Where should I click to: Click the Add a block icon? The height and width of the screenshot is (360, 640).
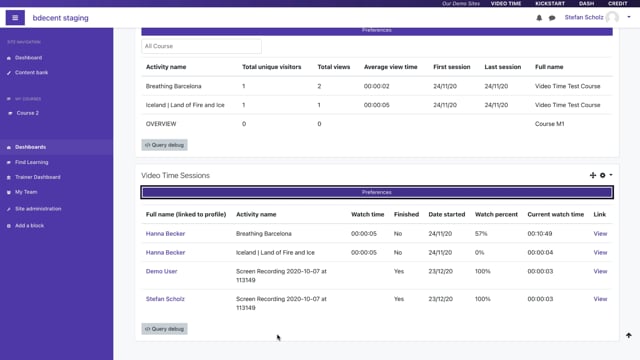9,226
